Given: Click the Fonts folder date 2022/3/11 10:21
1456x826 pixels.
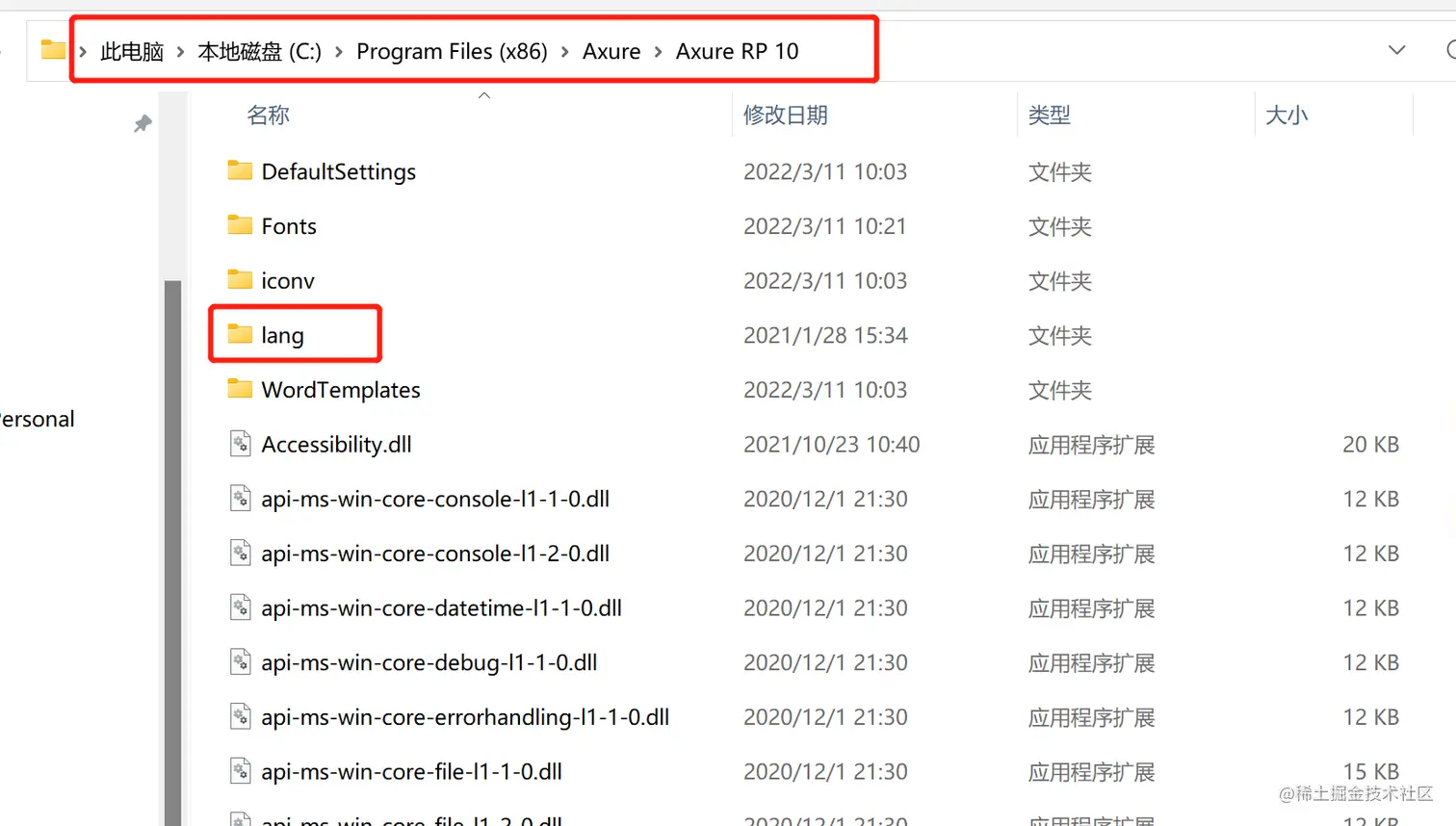Looking at the screenshot, I should click(x=825, y=226).
